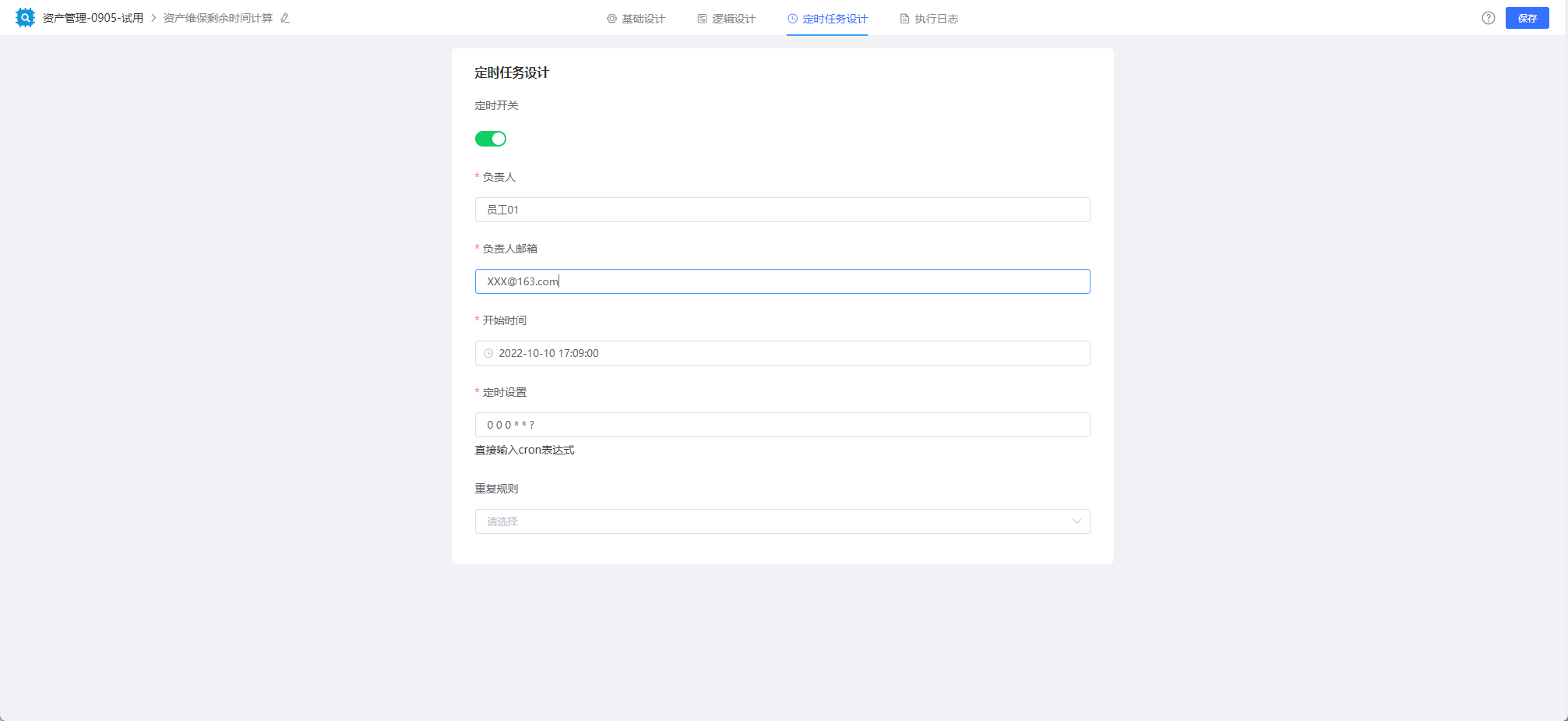Open the 执行日志 tab
The width and height of the screenshot is (1568, 721).
coord(928,19)
